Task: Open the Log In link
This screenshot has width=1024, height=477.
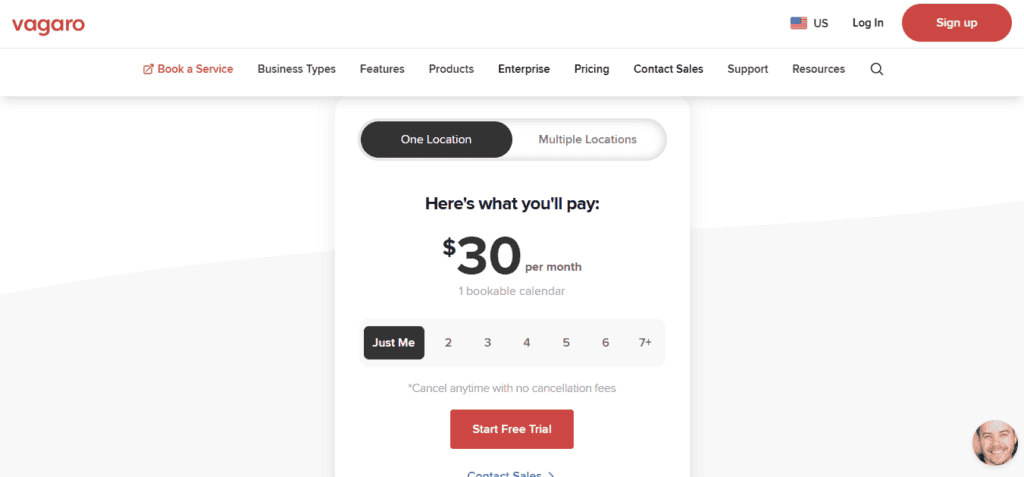Action: (x=868, y=23)
